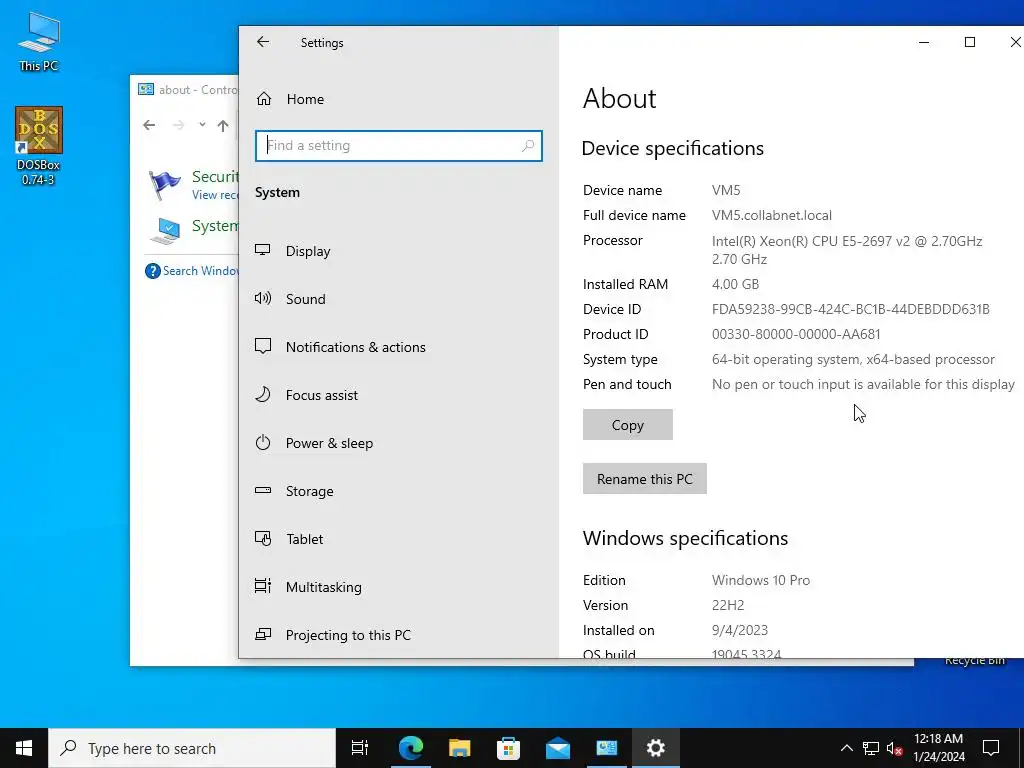This screenshot has height=768, width=1024.
Task: Focus the Find a setting search box
Action: coord(398,146)
